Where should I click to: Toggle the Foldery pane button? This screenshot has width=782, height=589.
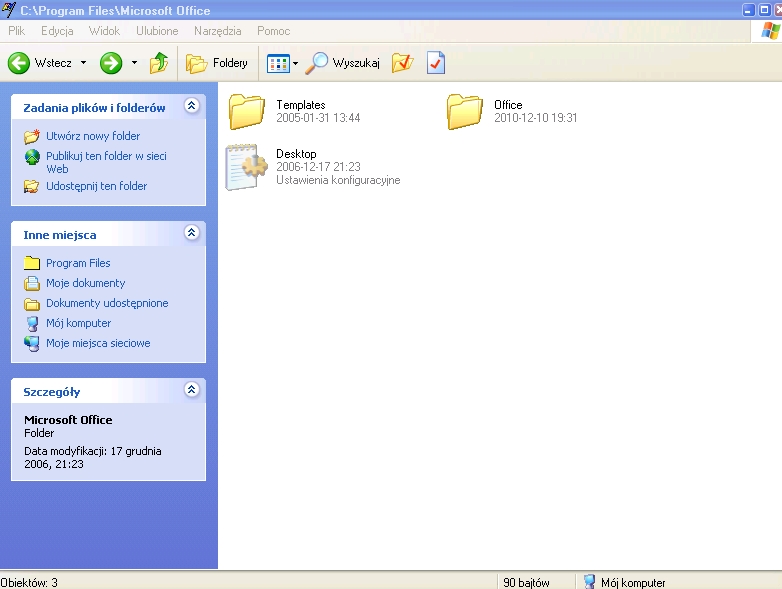point(217,63)
